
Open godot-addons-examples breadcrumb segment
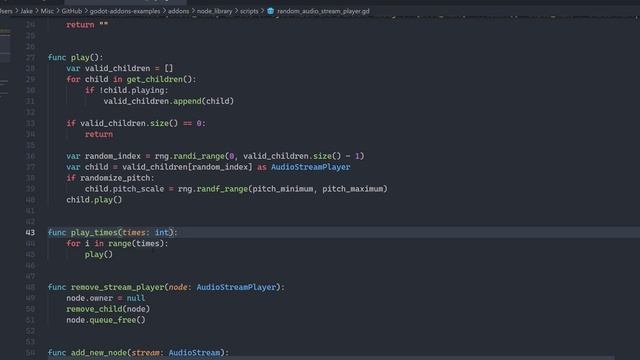pyautogui.click(x=125, y=11)
